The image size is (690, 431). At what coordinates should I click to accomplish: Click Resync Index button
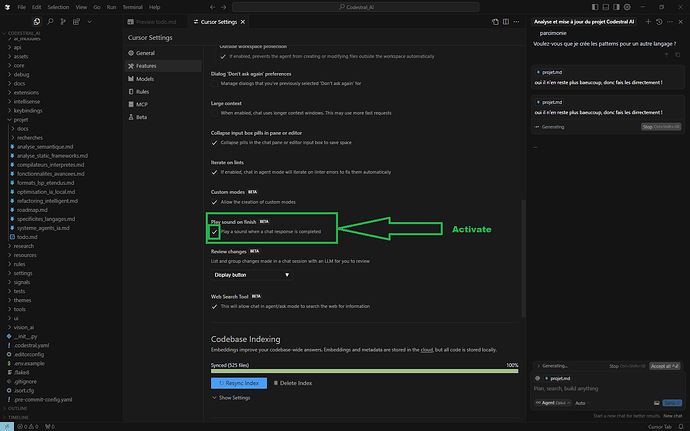(x=239, y=383)
